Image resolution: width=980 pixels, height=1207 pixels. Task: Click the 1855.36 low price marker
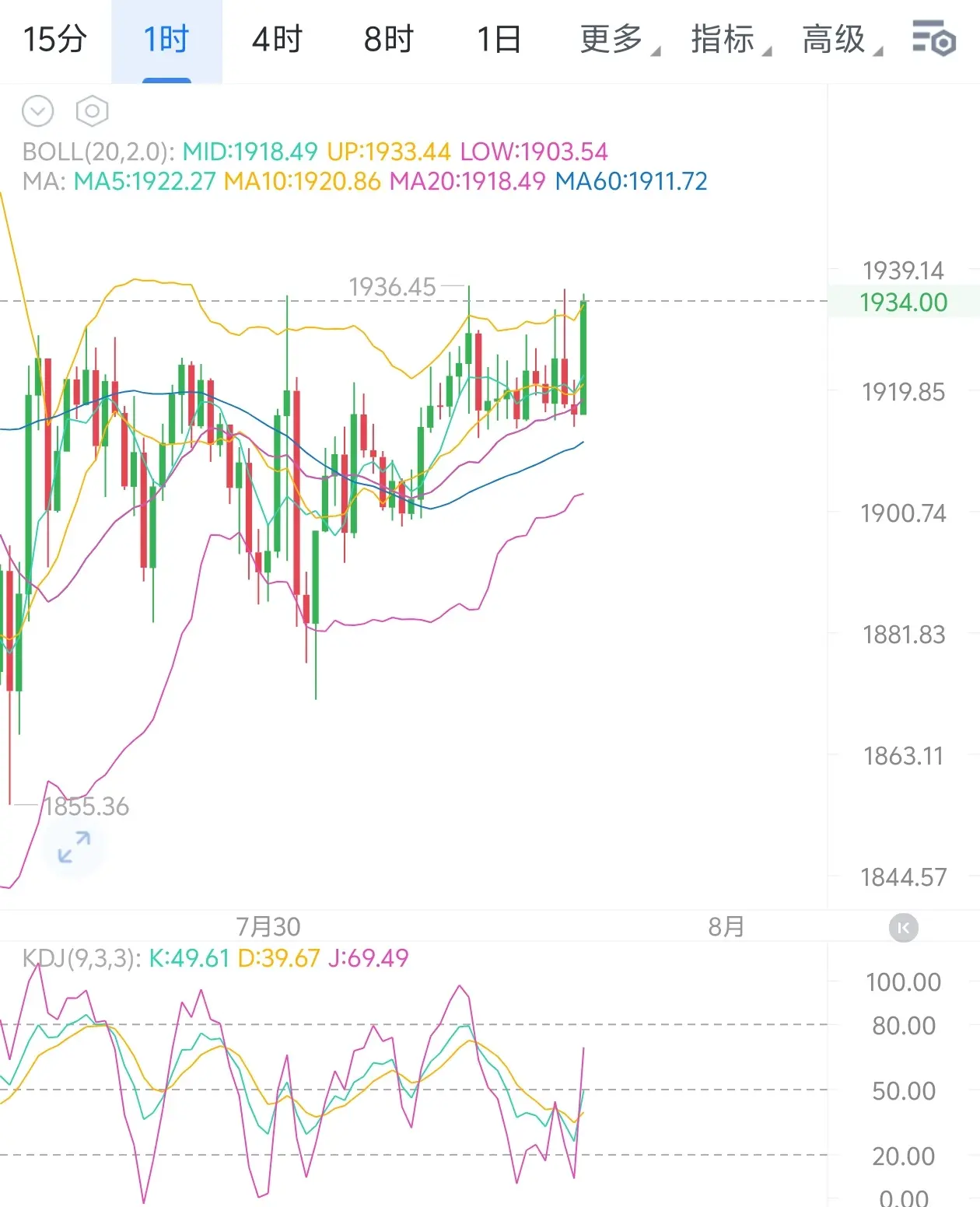pyautogui.click(x=86, y=806)
